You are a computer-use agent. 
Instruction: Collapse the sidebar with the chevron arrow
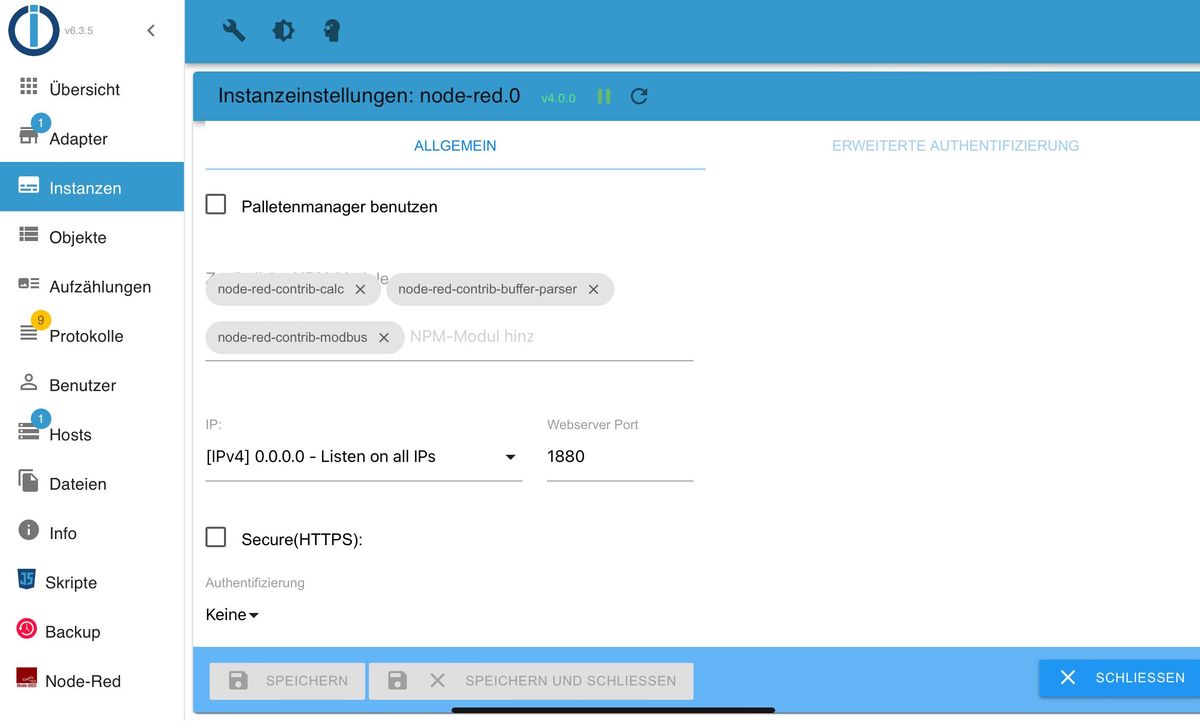tap(151, 30)
